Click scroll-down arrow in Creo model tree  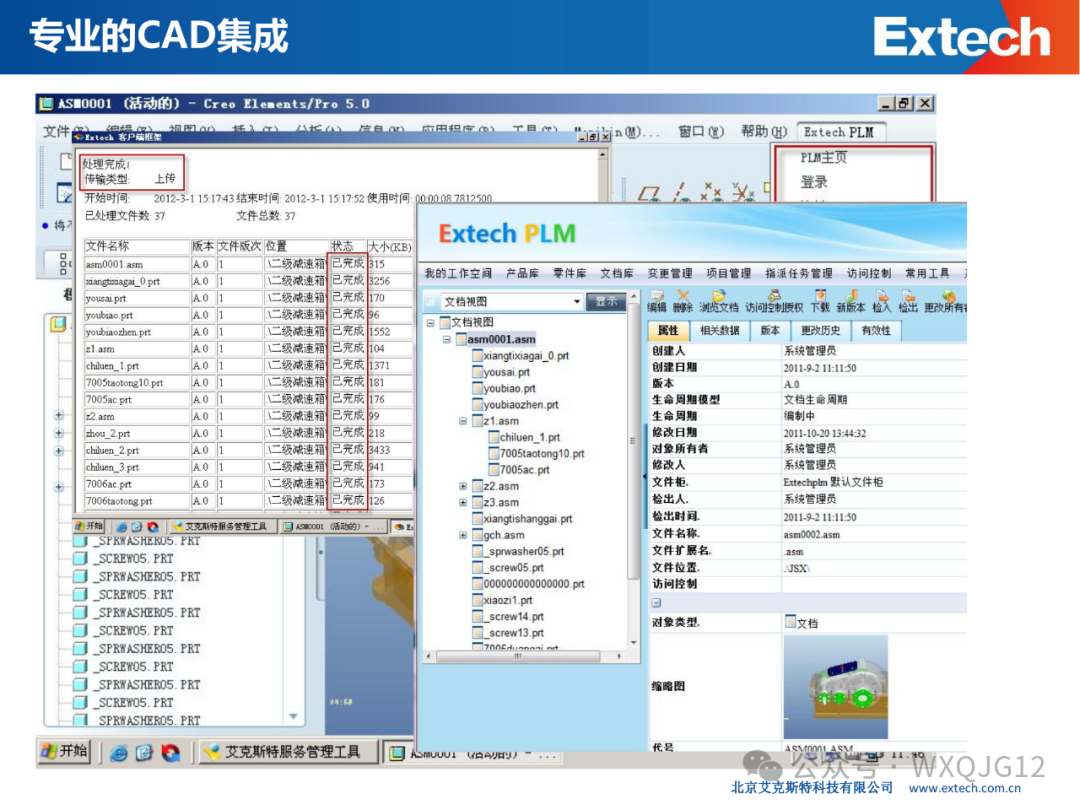point(293,716)
